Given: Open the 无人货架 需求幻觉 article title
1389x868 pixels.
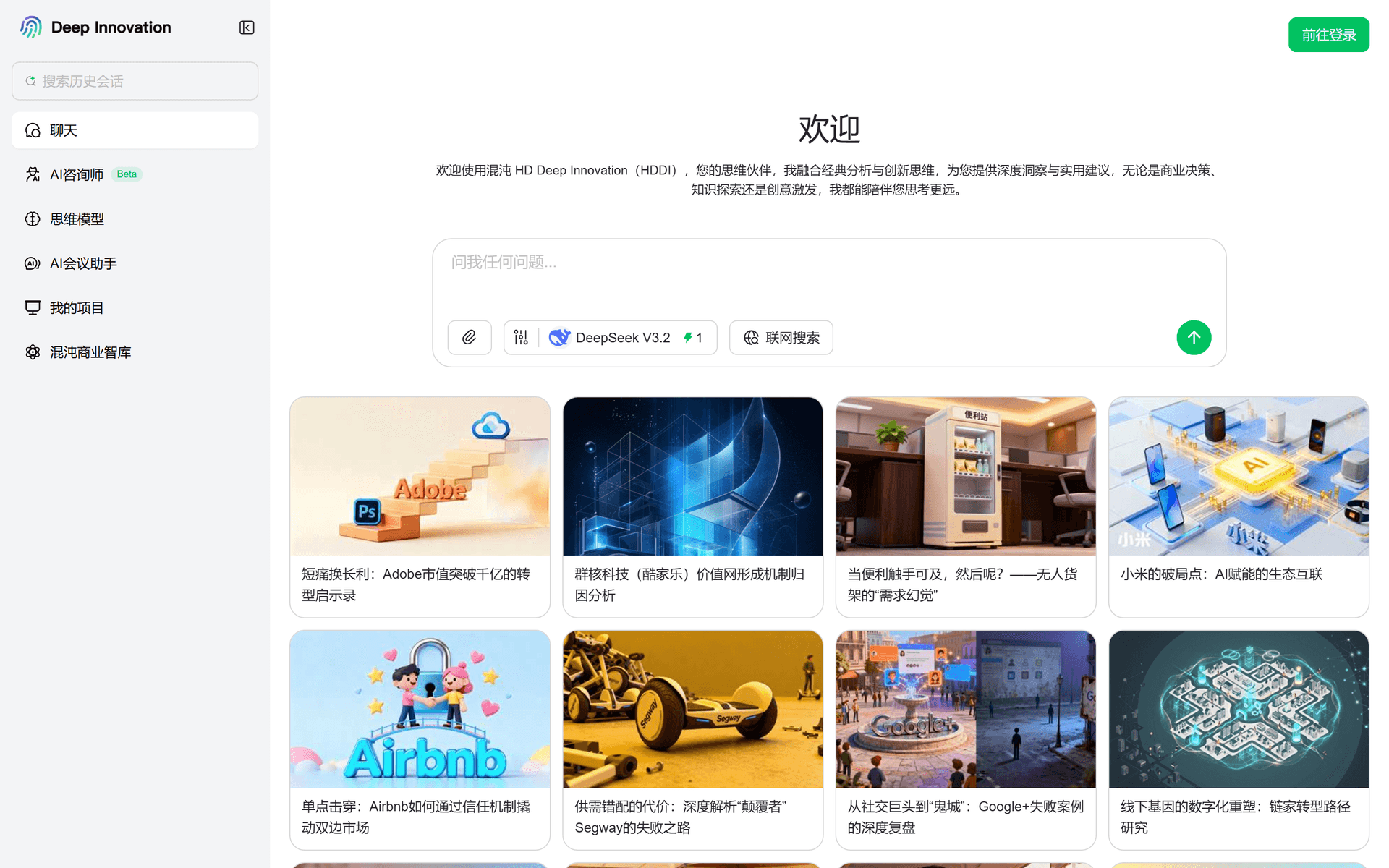Looking at the screenshot, I should click(963, 584).
